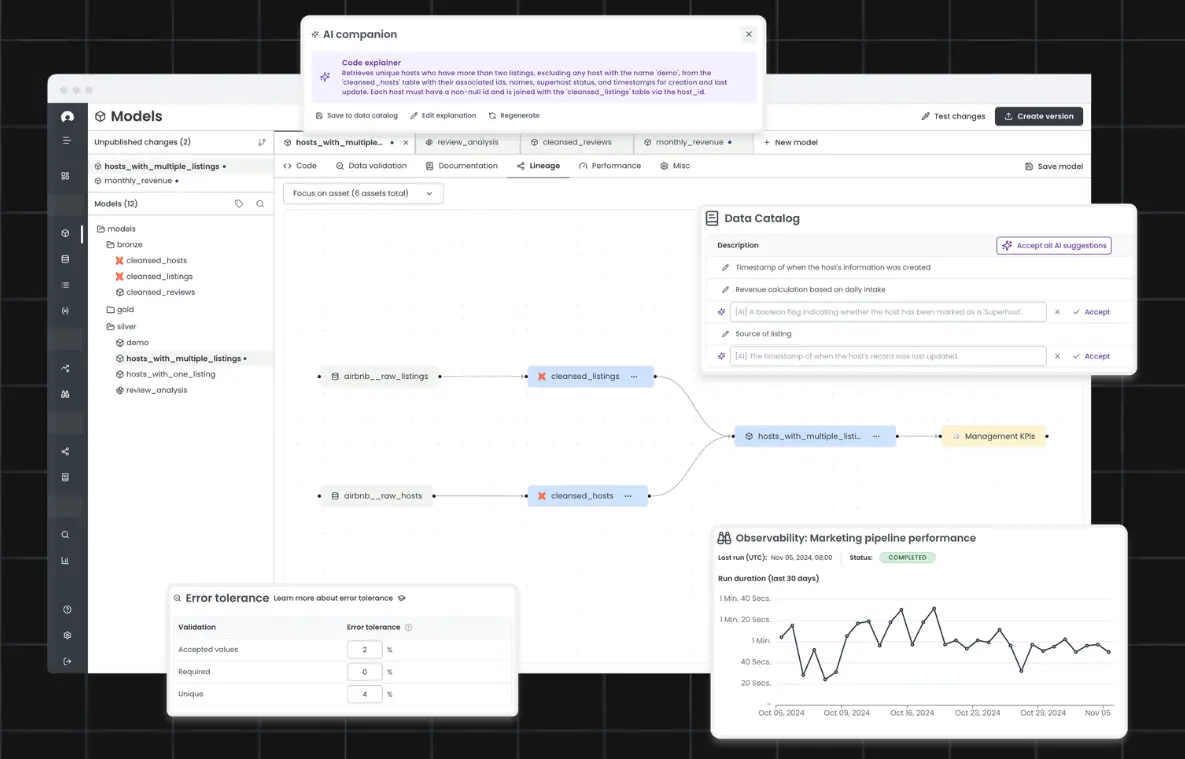This screenshot has height=759, width=1185.
Task: Expand the cleansed_listings node options ellipsis
Action: click(632, 378)
